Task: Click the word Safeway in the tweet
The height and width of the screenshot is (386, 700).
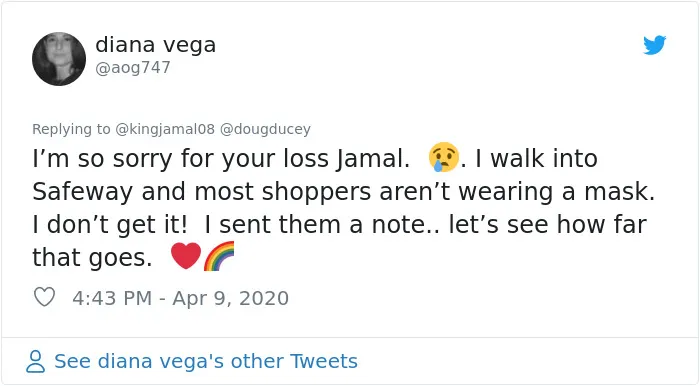Action: click(x=83, y=192)
